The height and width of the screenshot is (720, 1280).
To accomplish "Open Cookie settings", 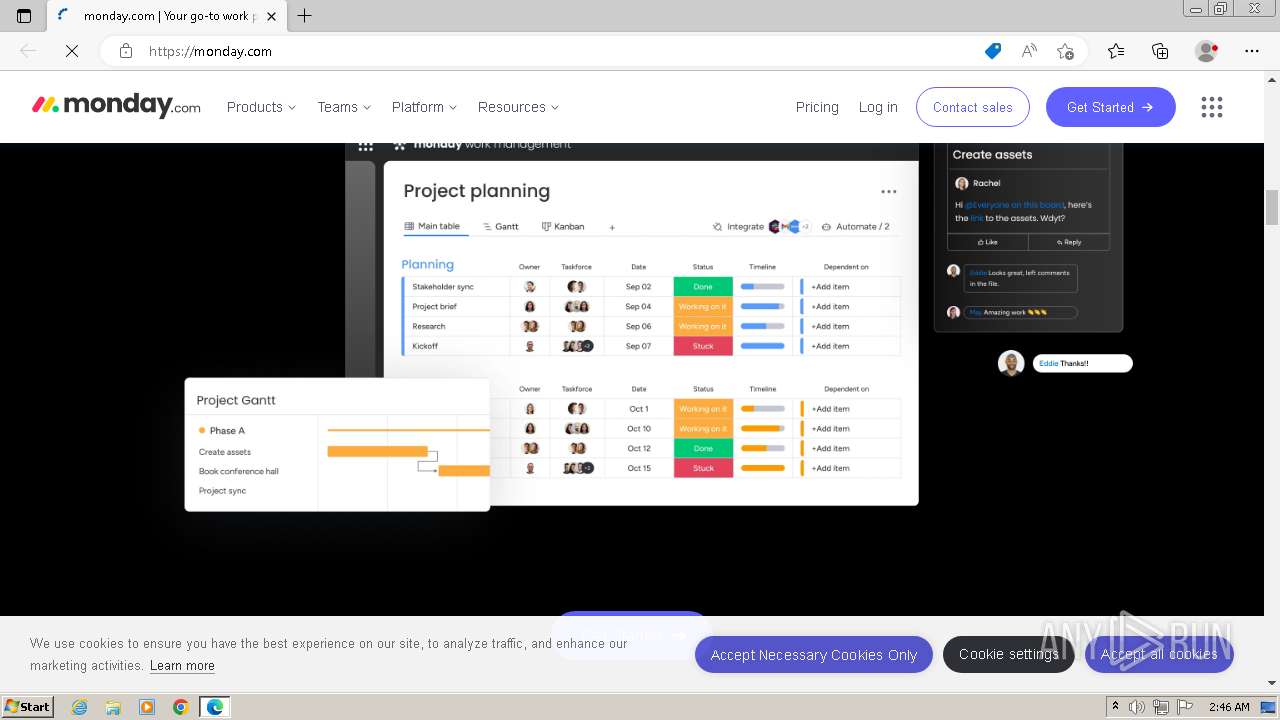I will [1009, 654].
